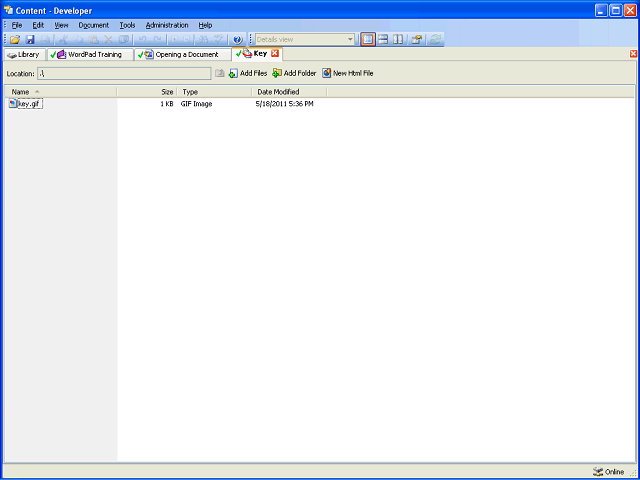Select the horizontal split layout icon

[383, 40]
